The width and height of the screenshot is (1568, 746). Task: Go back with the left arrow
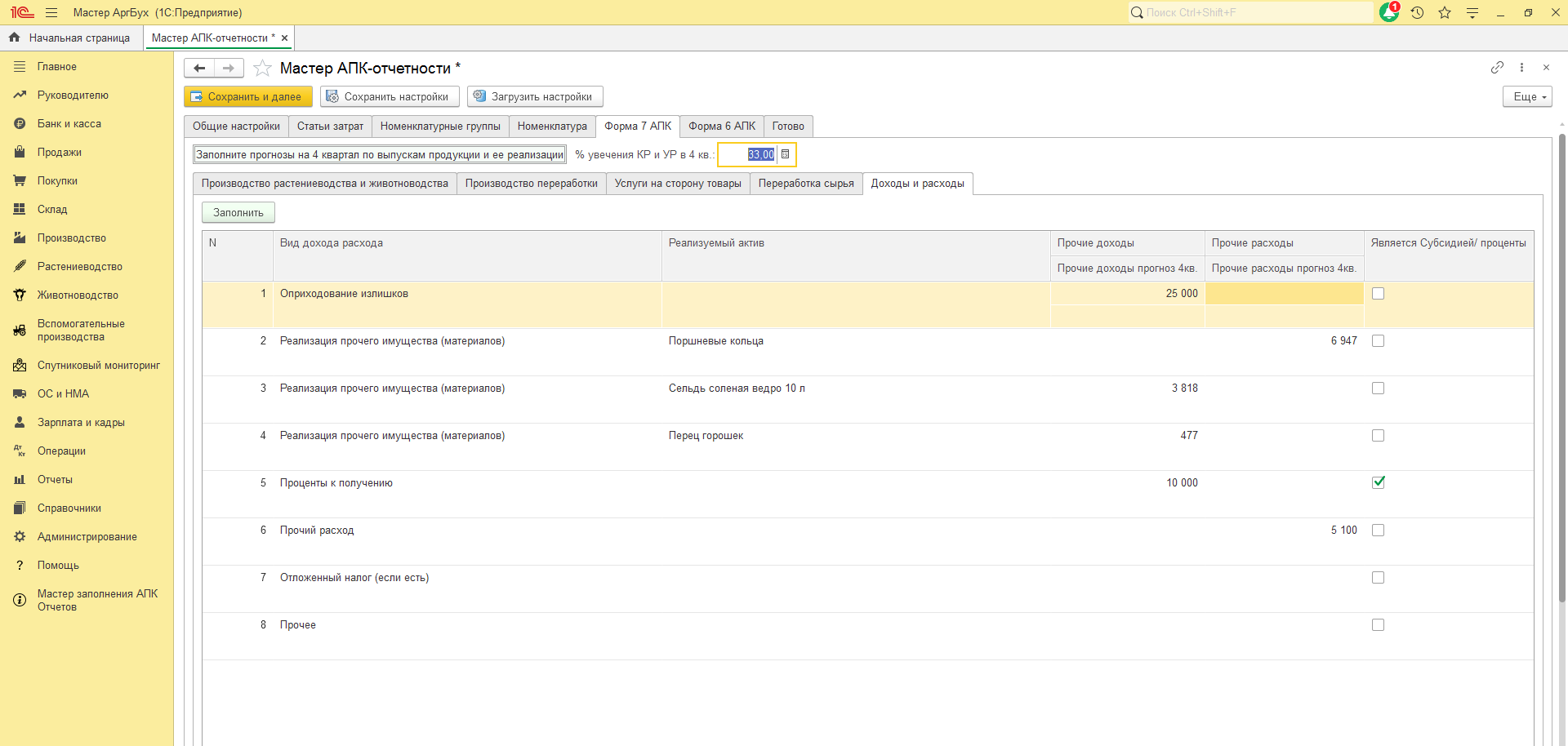(199, 68)
